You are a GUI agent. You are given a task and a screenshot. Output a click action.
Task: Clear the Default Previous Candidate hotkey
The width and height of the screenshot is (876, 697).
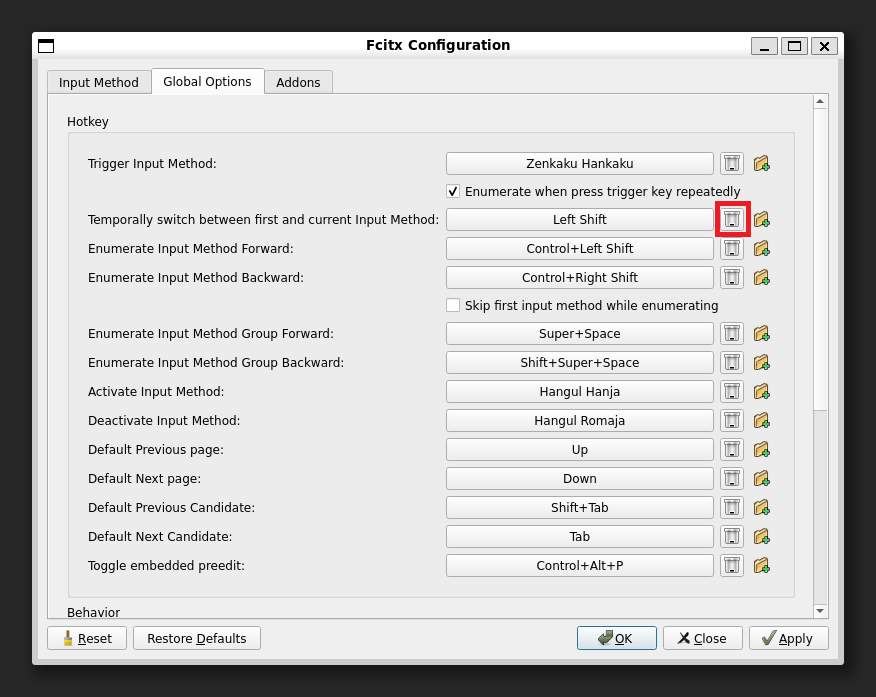731,508
